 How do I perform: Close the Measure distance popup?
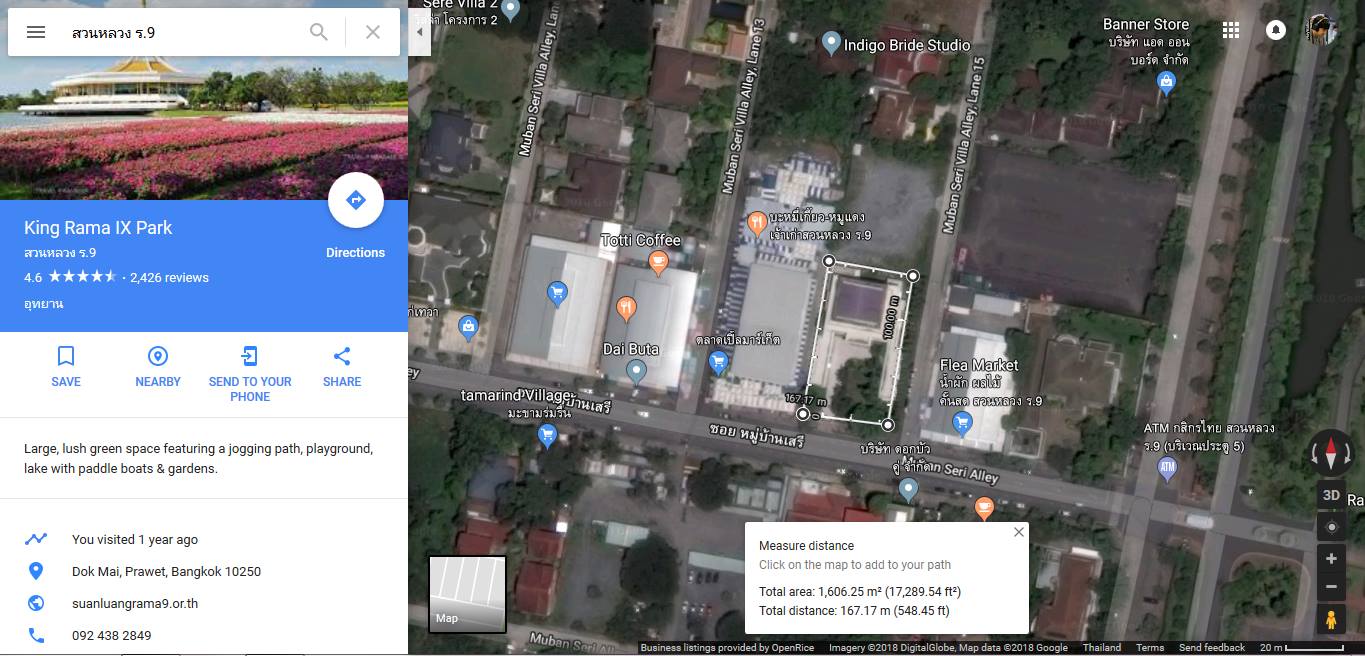(1018, 532)
